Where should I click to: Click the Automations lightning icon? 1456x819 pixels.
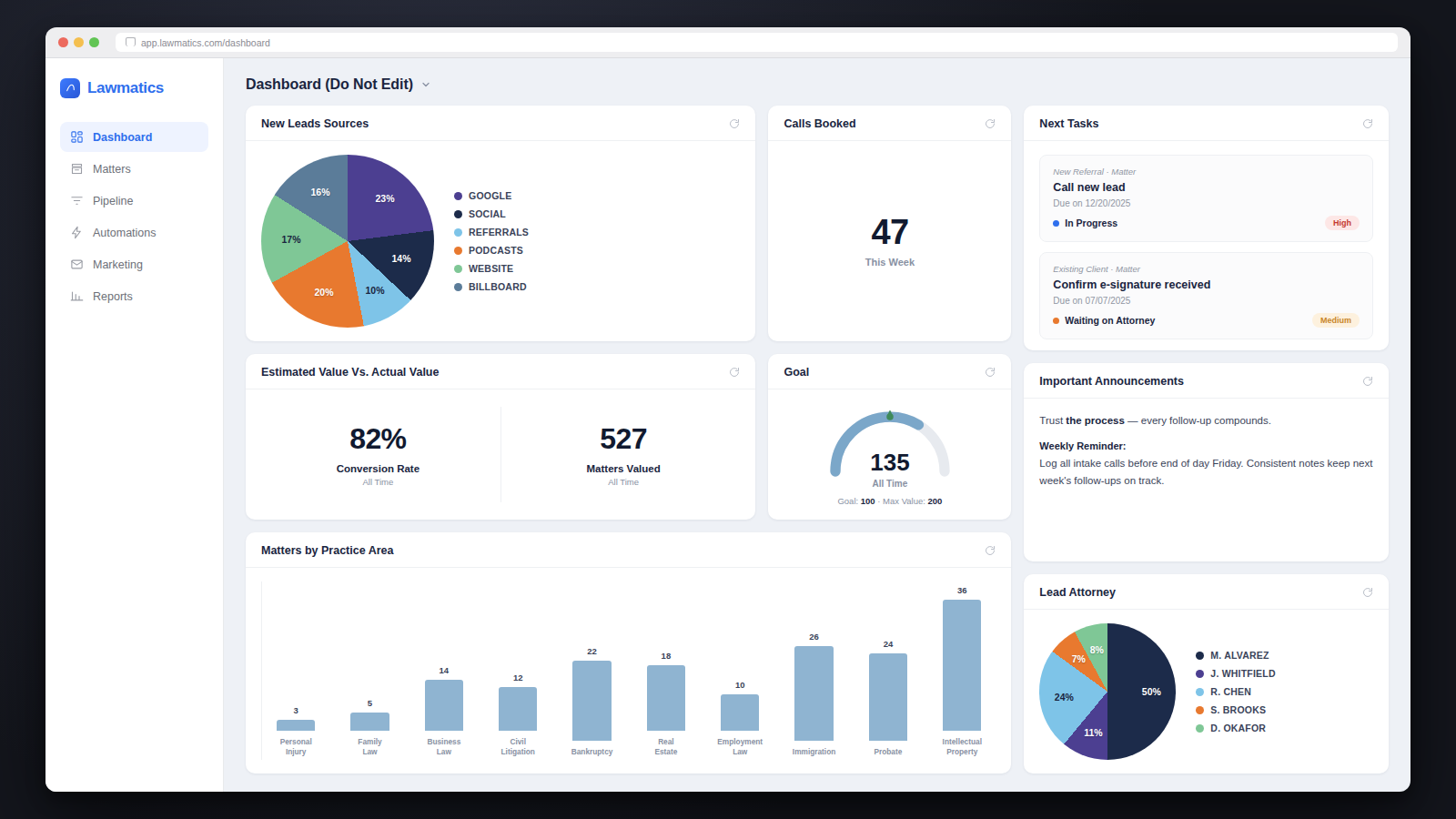[76, 233]
